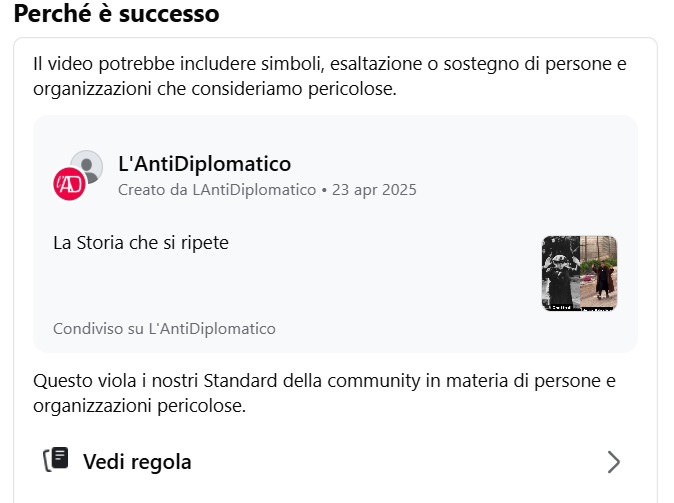Click the red L'AD logo avatar
Image resolution: width=674 pixels, height=503 pixels.
click(69, 184)
